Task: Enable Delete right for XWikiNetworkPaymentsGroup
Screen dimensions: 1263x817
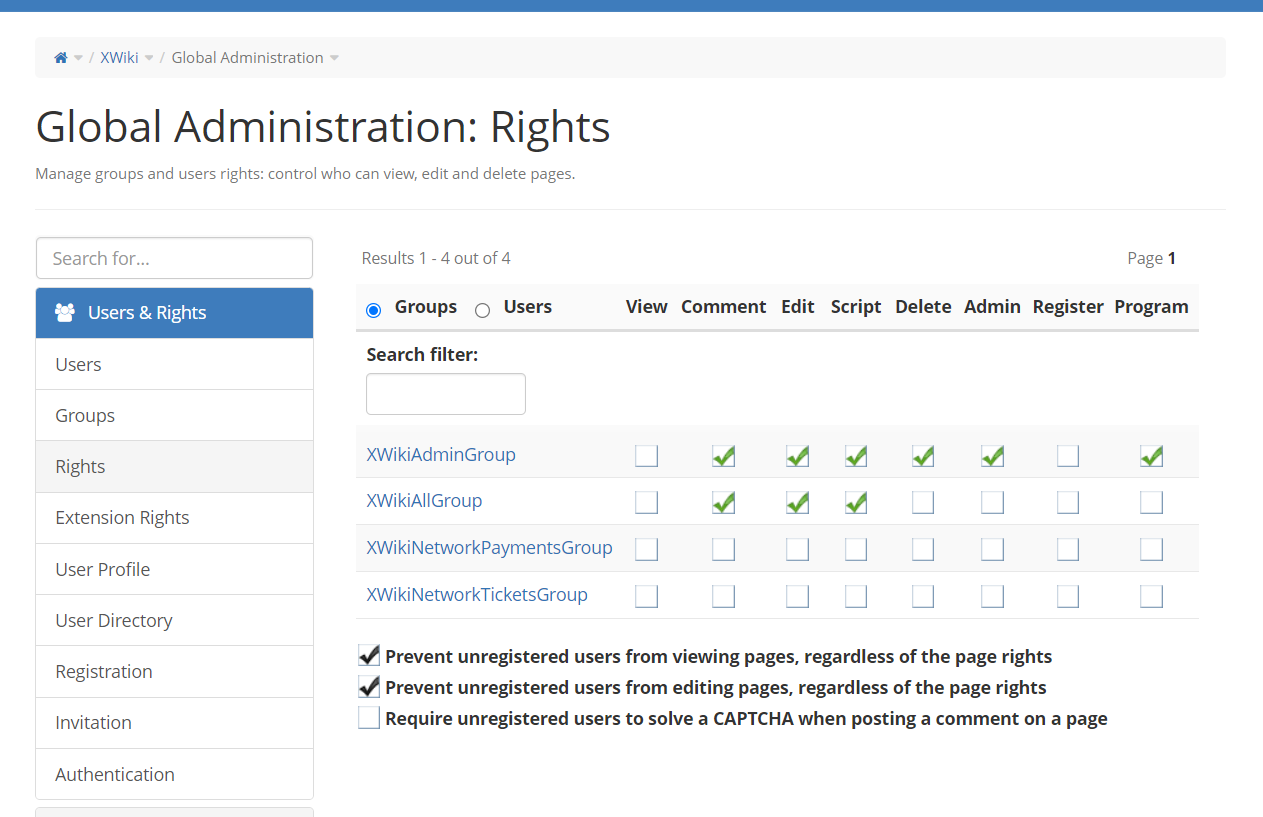Action: click(x=923, y=549)
